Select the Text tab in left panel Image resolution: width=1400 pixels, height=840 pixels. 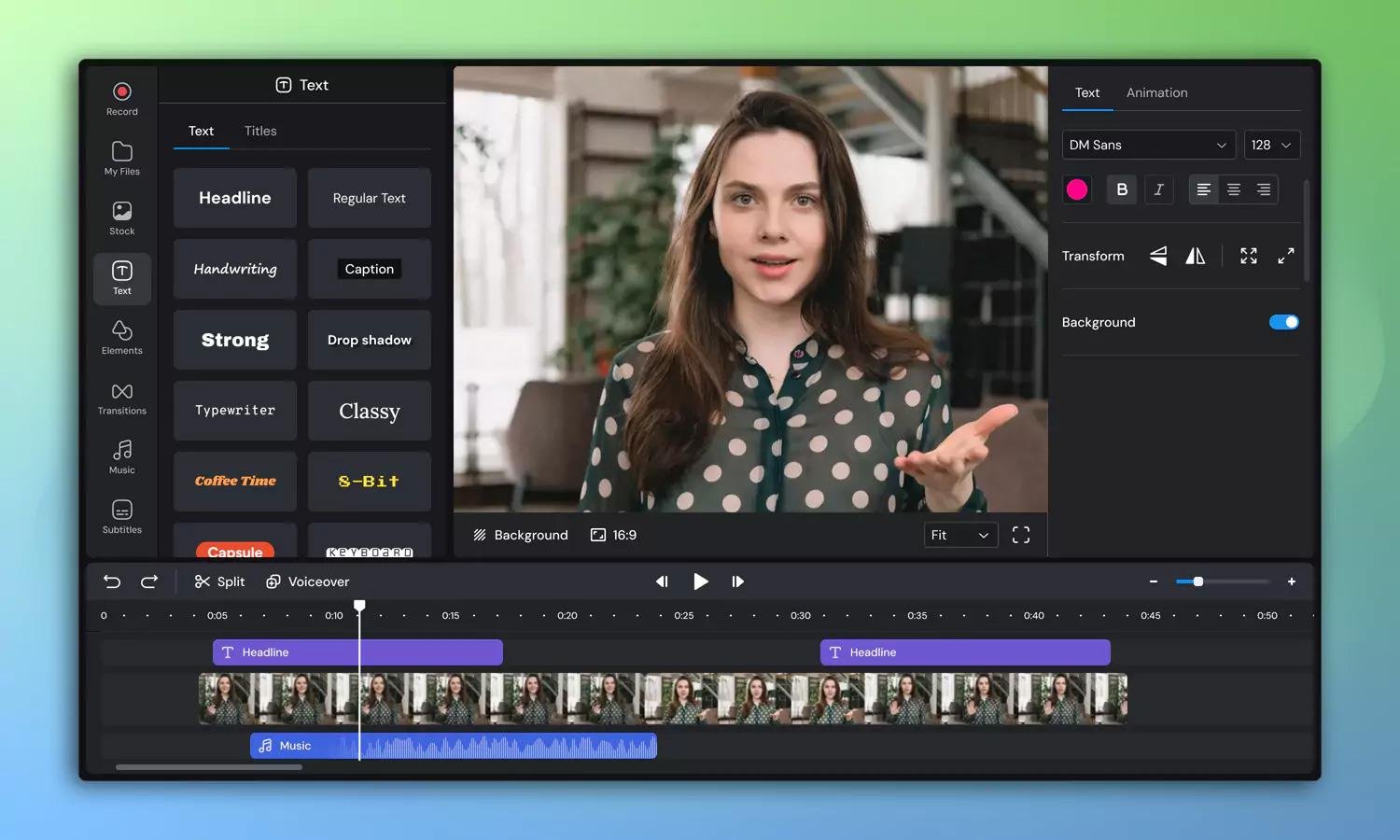coord(201,131)
